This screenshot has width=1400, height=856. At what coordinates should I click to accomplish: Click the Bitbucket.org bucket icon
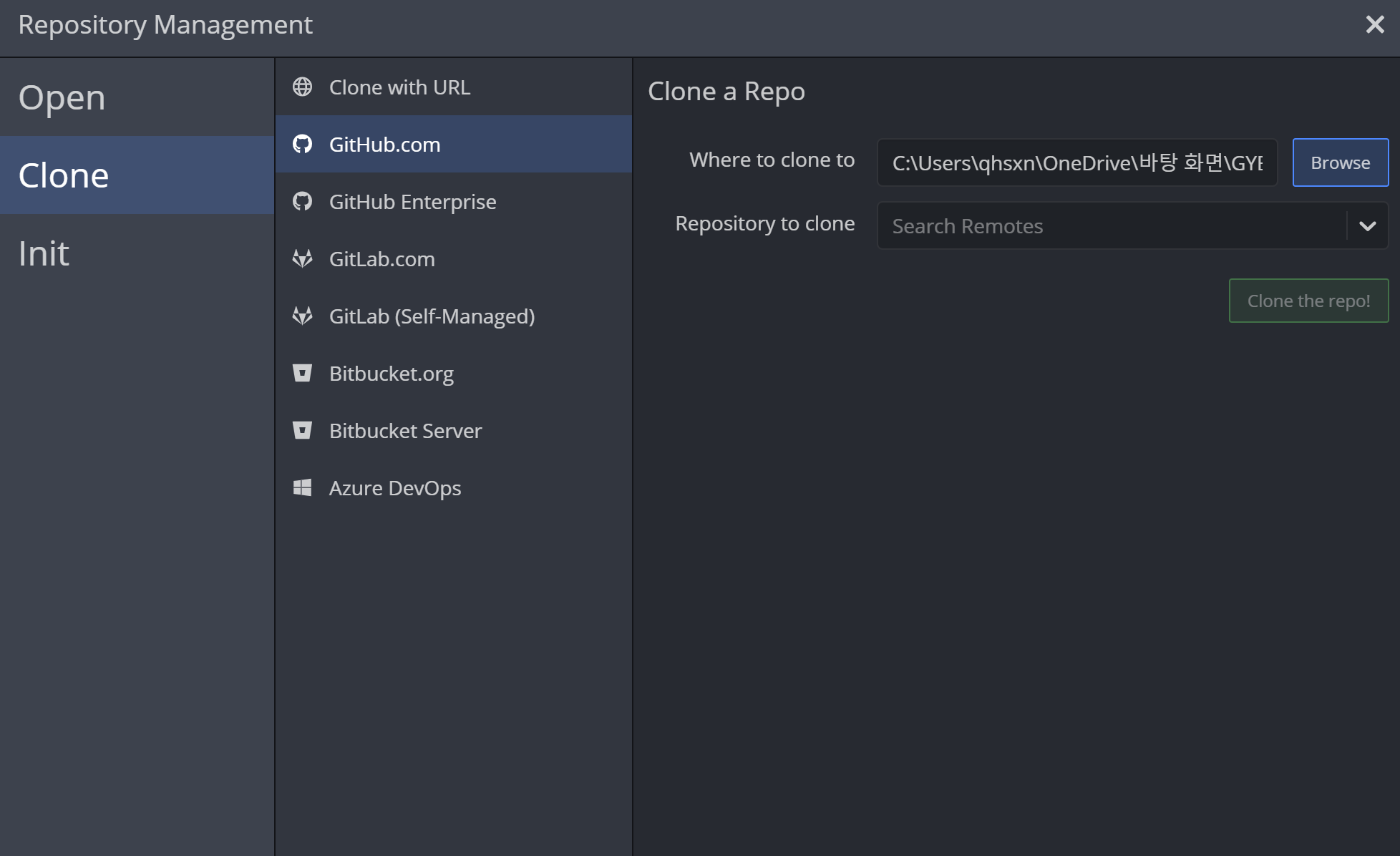(302, 373)
